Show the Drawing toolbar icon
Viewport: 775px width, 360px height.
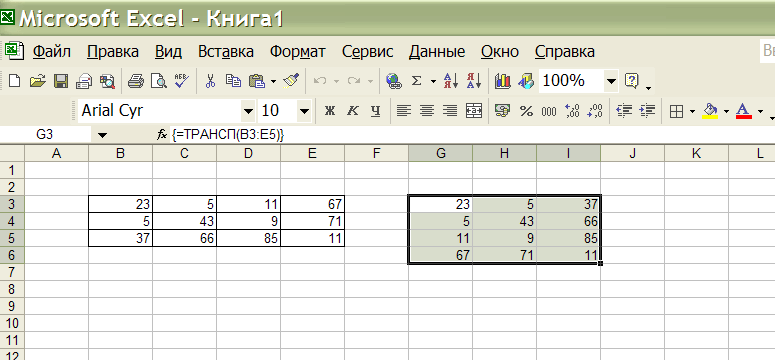526,81
